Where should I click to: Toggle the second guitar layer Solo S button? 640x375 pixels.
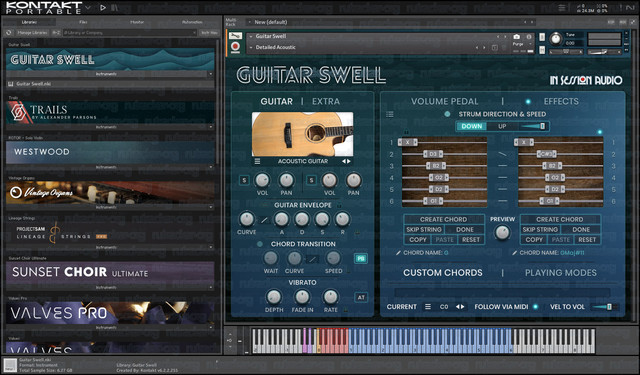point(311,180)
